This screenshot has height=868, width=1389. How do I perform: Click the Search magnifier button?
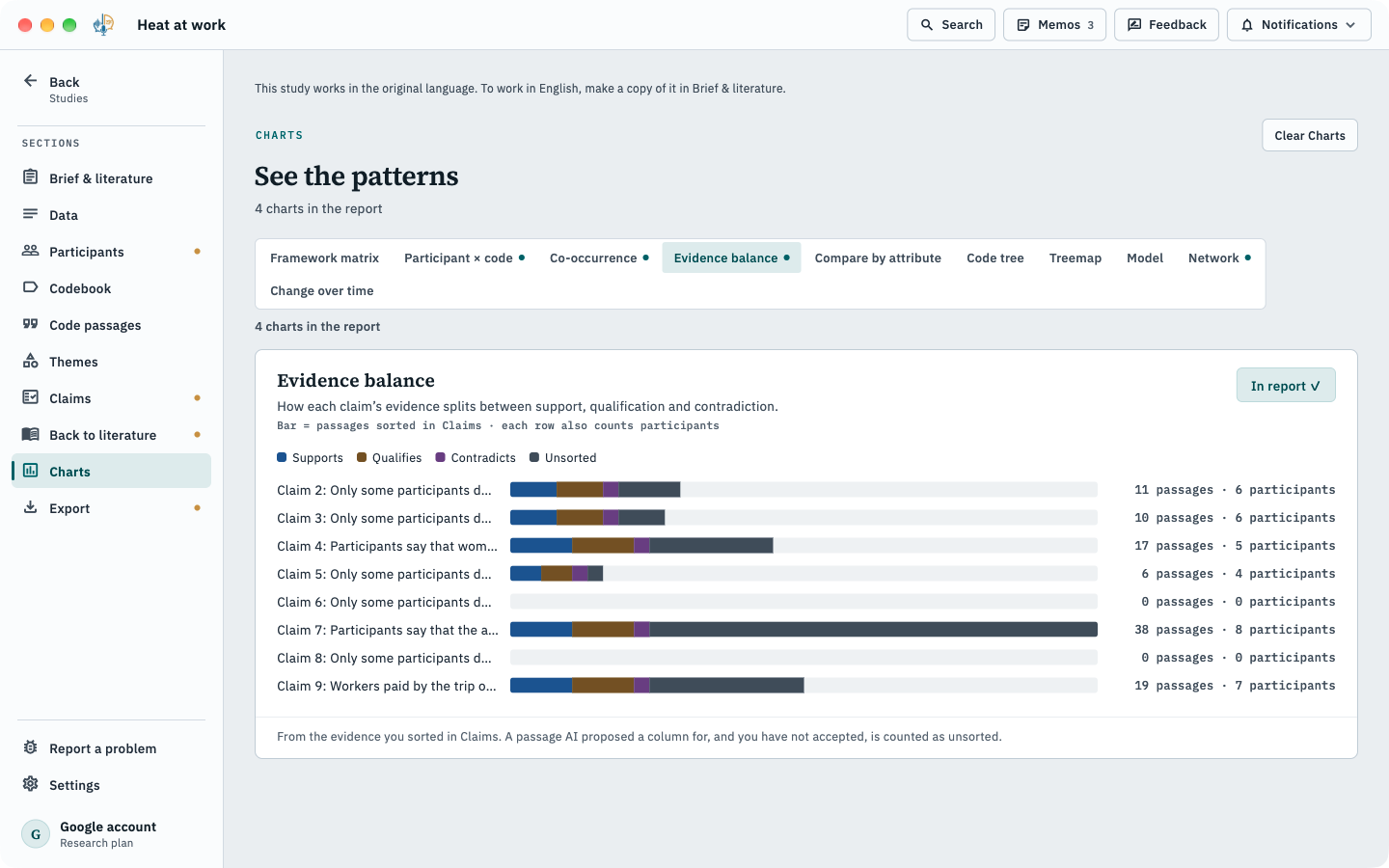click(x=951, y=25)
